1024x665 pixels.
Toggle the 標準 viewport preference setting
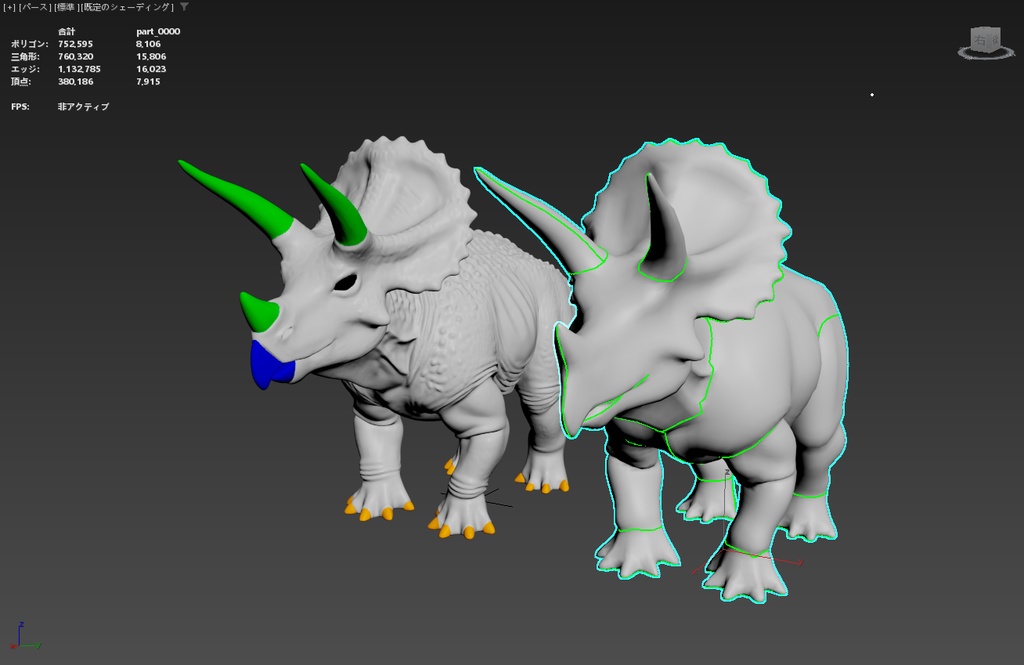pyautogui.click(x=66, y=6)
